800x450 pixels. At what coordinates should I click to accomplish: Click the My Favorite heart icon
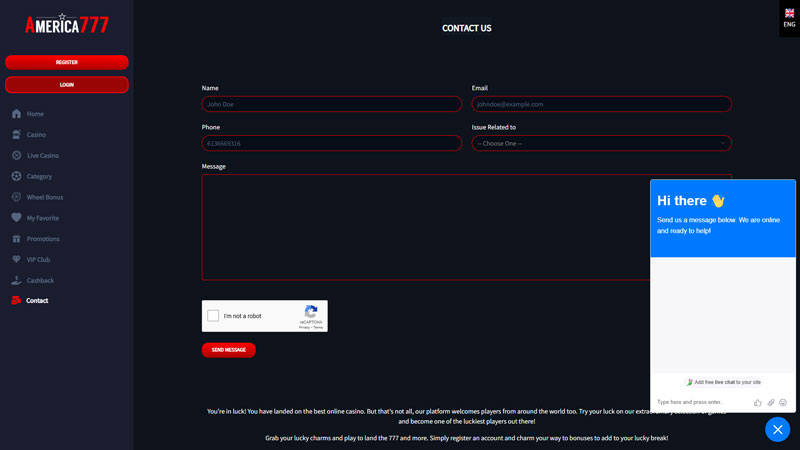(16, 218)
